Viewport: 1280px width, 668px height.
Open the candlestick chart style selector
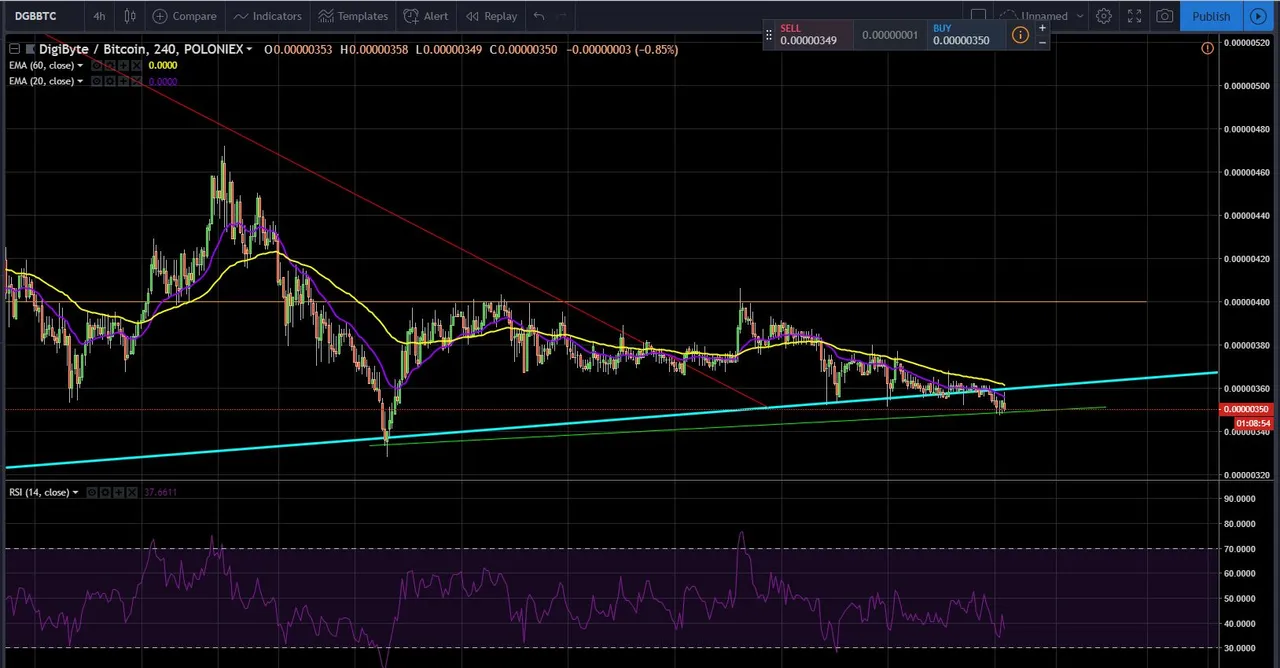(x=130, y=16)
